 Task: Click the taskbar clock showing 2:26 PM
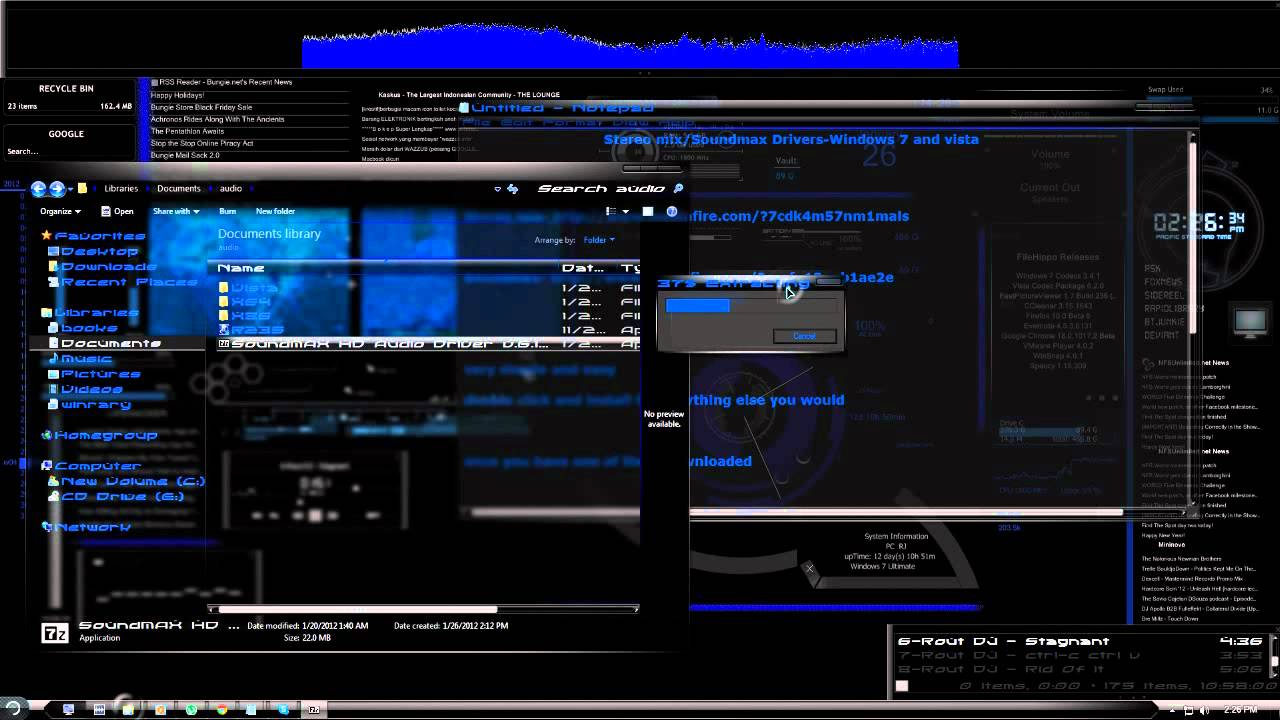pos(1240,710)
